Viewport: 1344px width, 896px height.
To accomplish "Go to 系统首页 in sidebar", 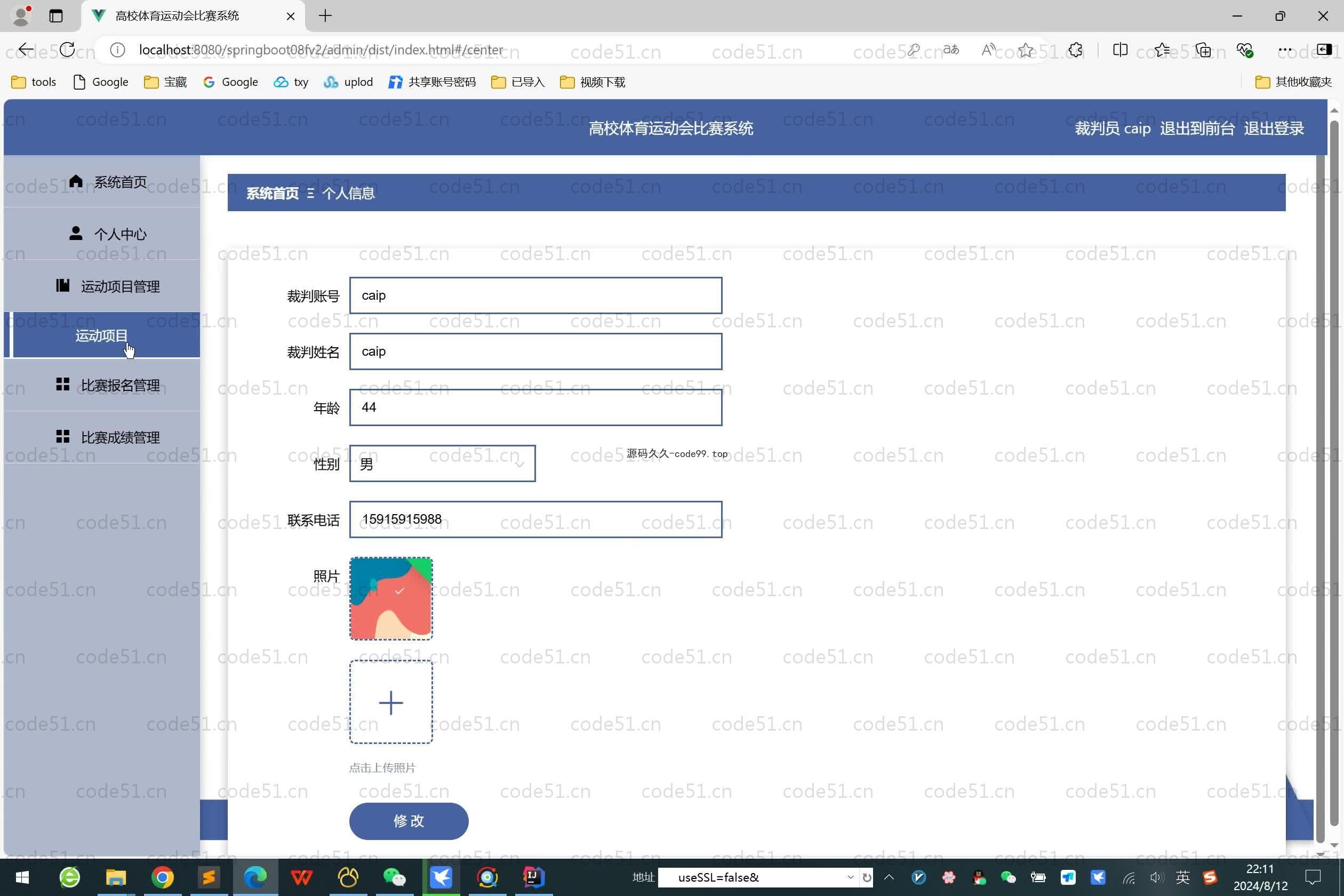I will click(x=102, y=182).
